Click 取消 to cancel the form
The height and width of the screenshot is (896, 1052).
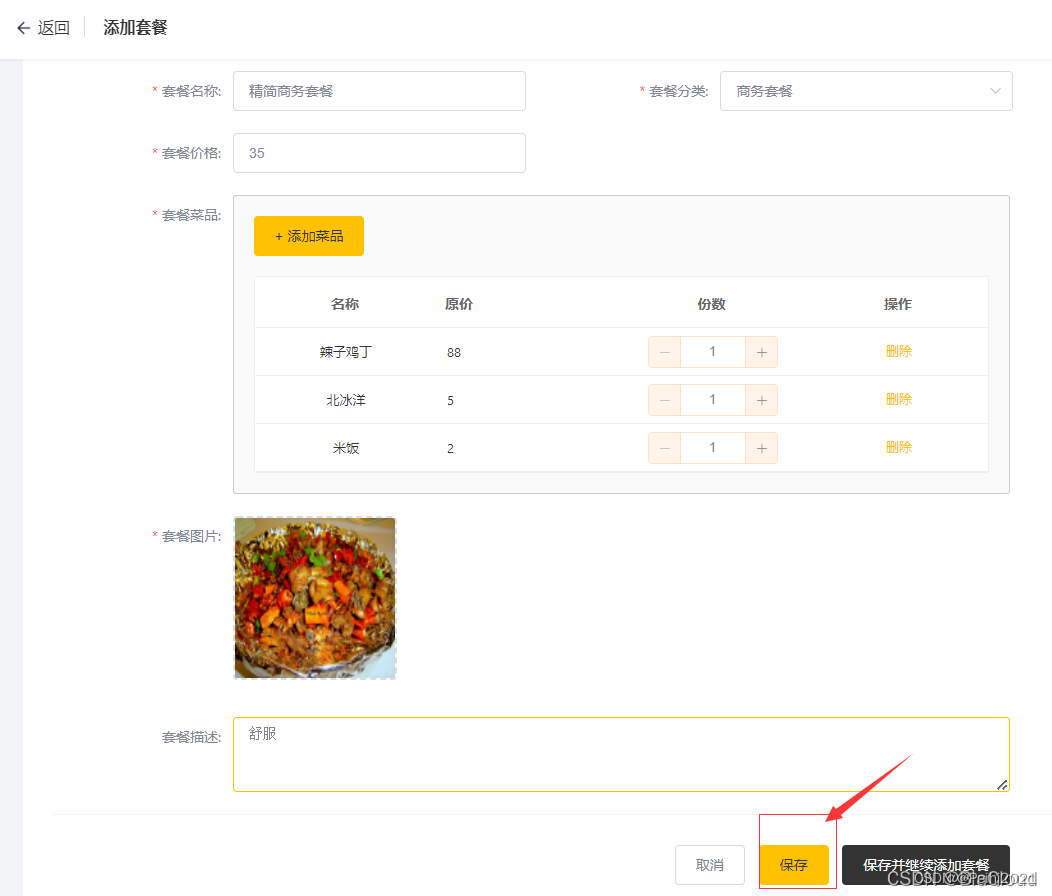[x=710, y=864]
